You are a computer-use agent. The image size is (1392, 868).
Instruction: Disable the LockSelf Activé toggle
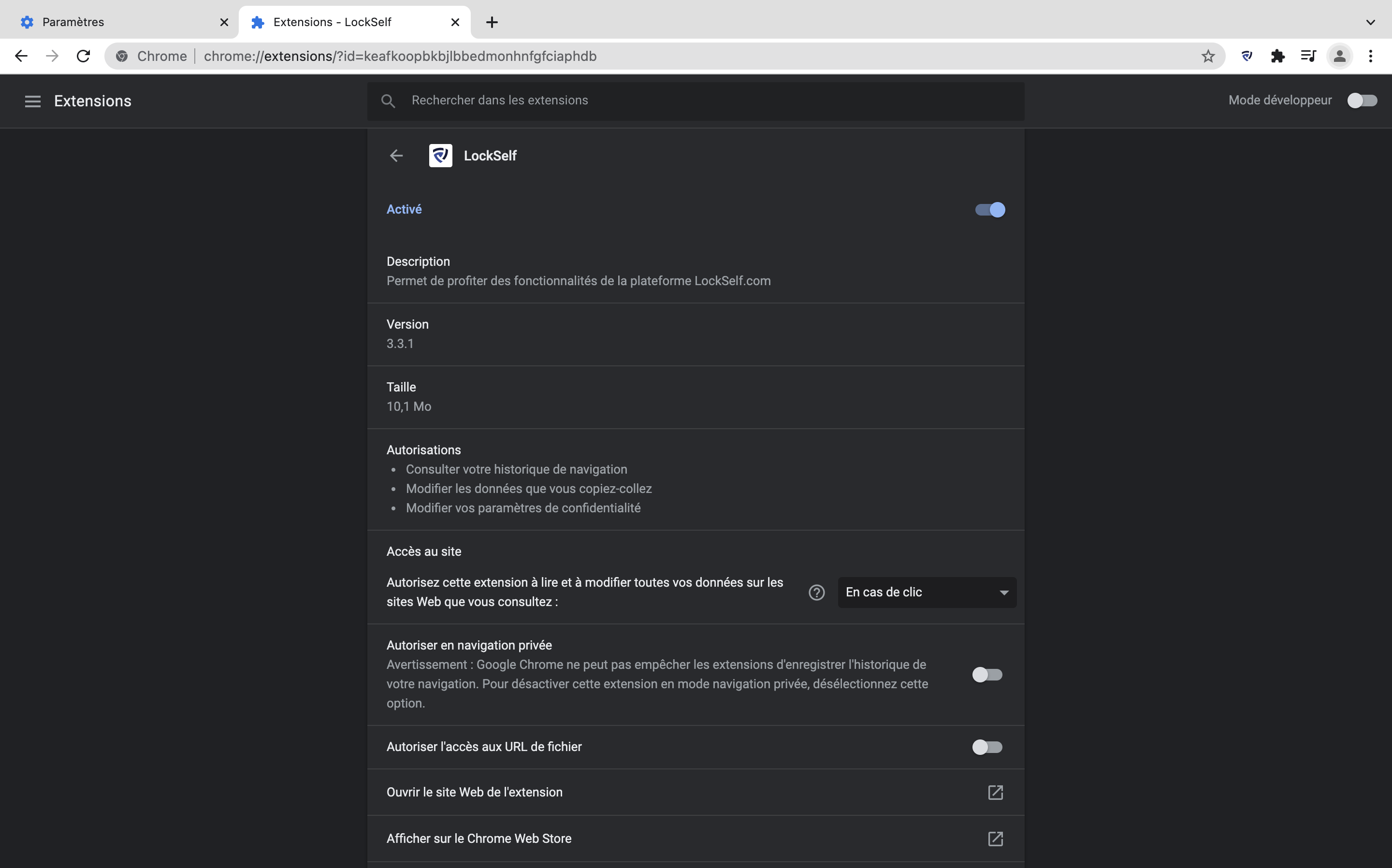[x=989, y=210]
